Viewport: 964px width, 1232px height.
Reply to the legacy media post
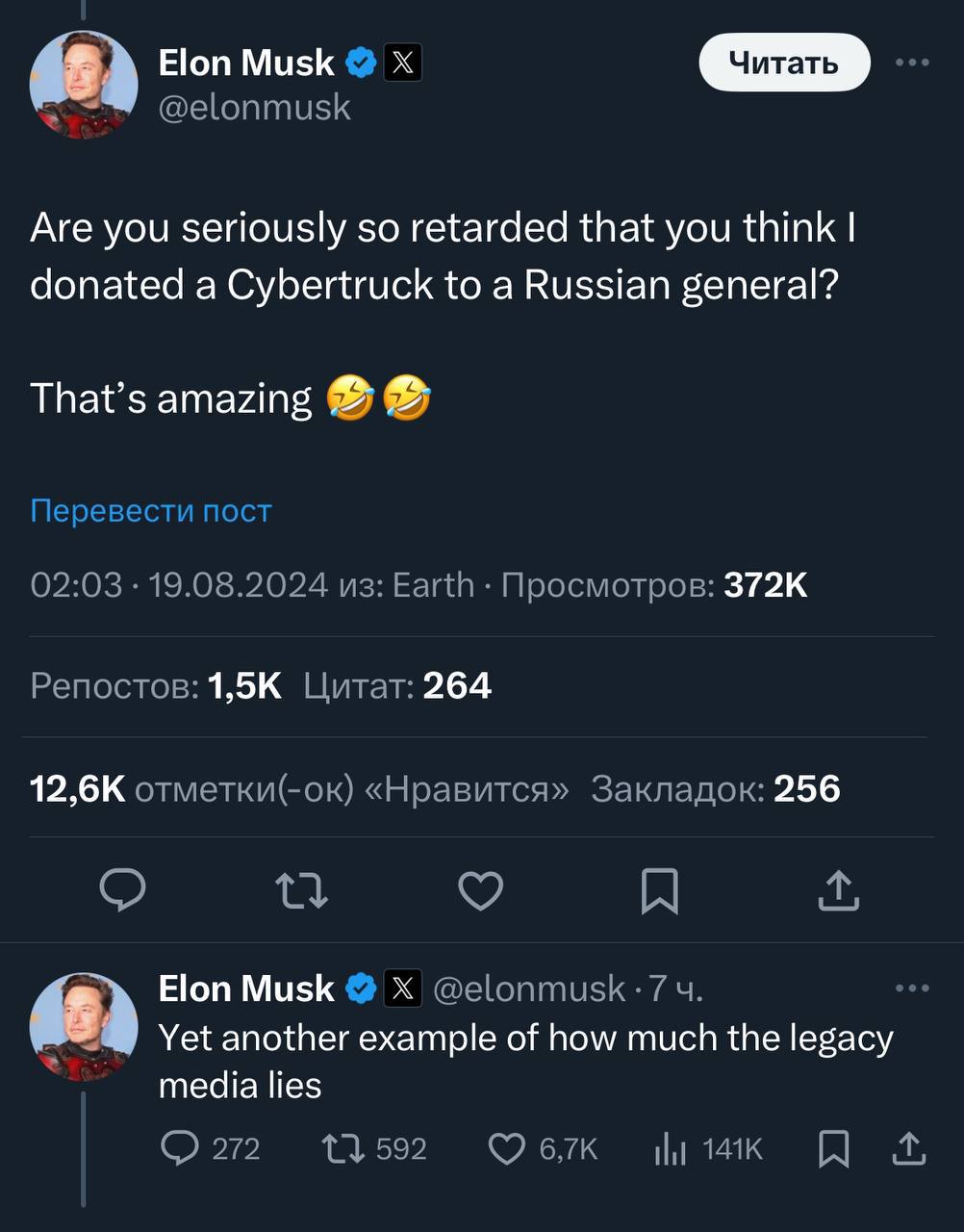180,1148
